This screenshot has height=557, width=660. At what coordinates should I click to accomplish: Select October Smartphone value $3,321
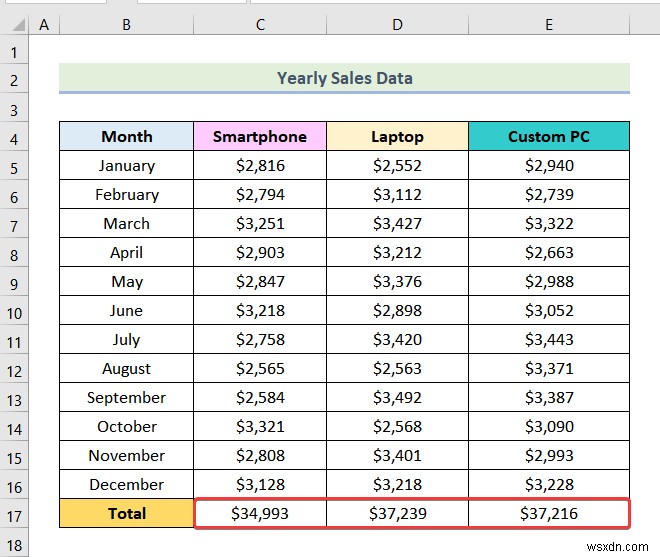click(260, 427)
